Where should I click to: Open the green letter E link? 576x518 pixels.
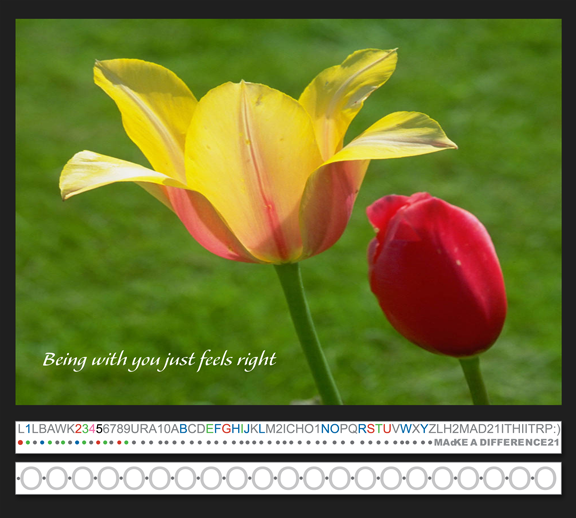[x=210, y=429]
